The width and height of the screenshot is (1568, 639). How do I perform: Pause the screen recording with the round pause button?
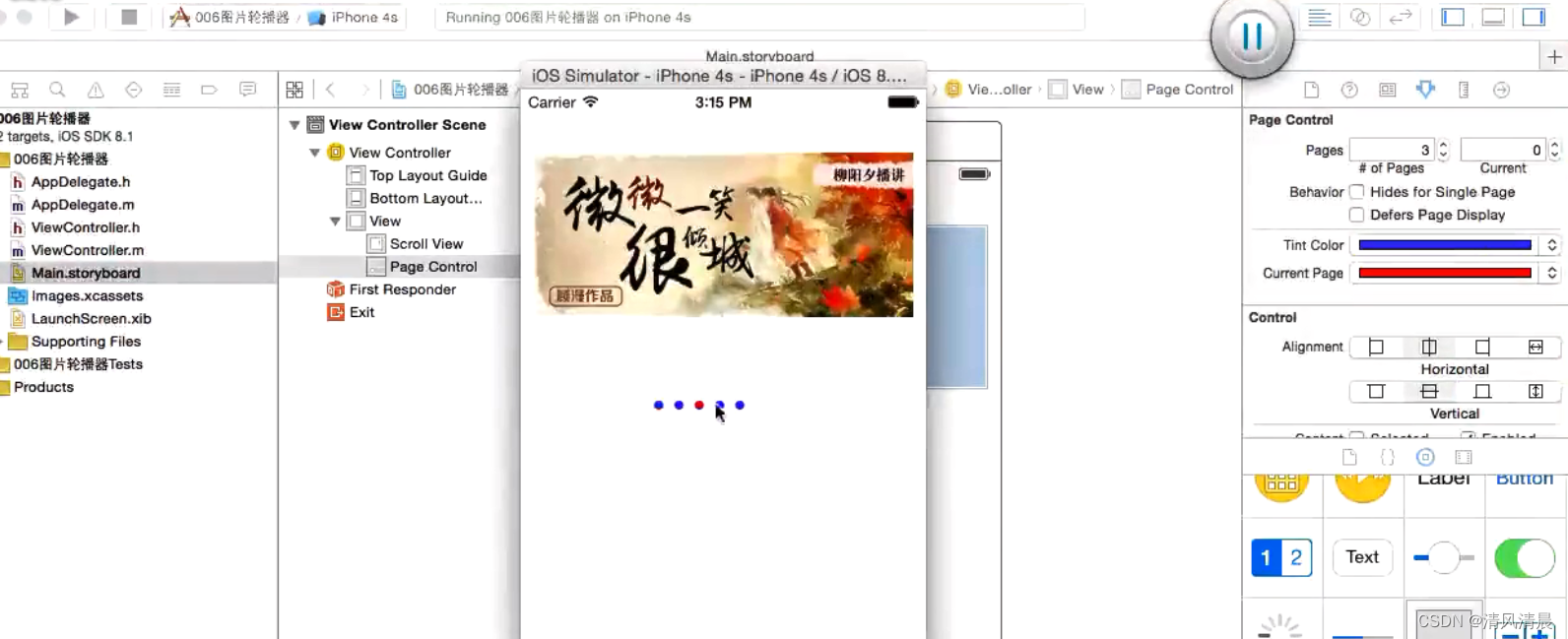1252,36
